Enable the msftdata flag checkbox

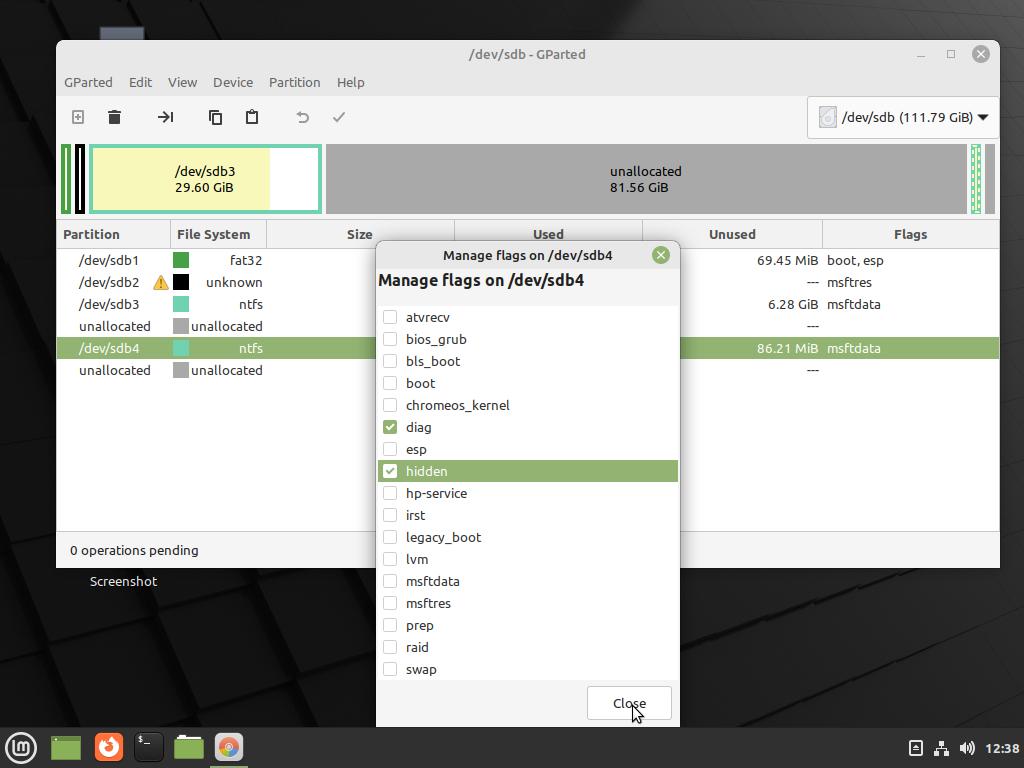(390, 581)
